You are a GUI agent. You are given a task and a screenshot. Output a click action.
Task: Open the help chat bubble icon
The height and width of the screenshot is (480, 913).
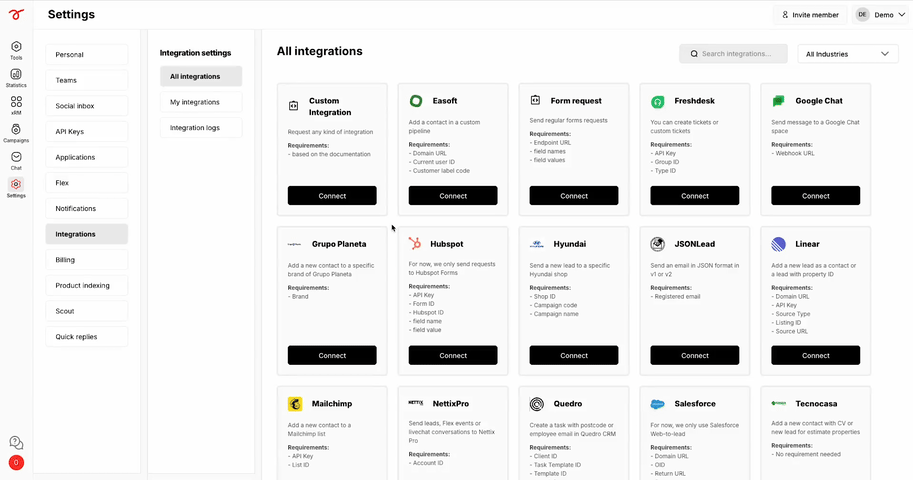pos(16,443)
